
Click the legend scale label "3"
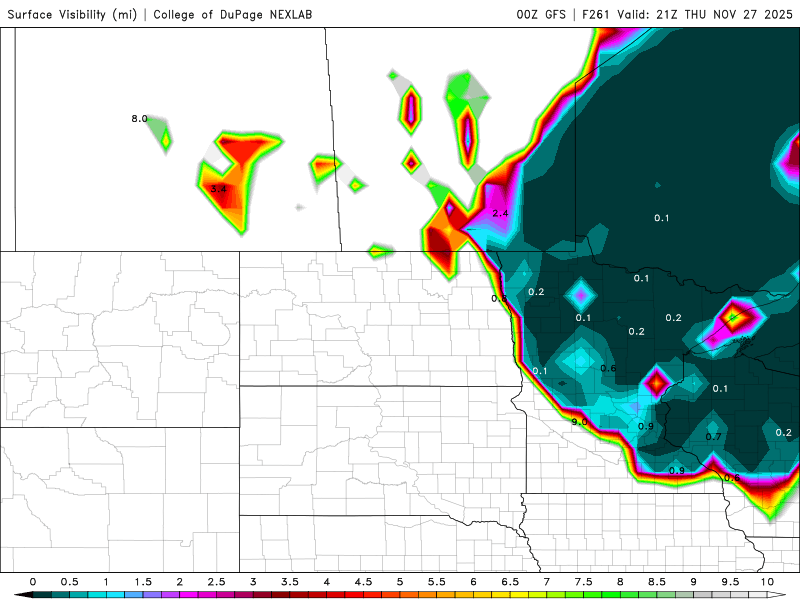point(253,582)
